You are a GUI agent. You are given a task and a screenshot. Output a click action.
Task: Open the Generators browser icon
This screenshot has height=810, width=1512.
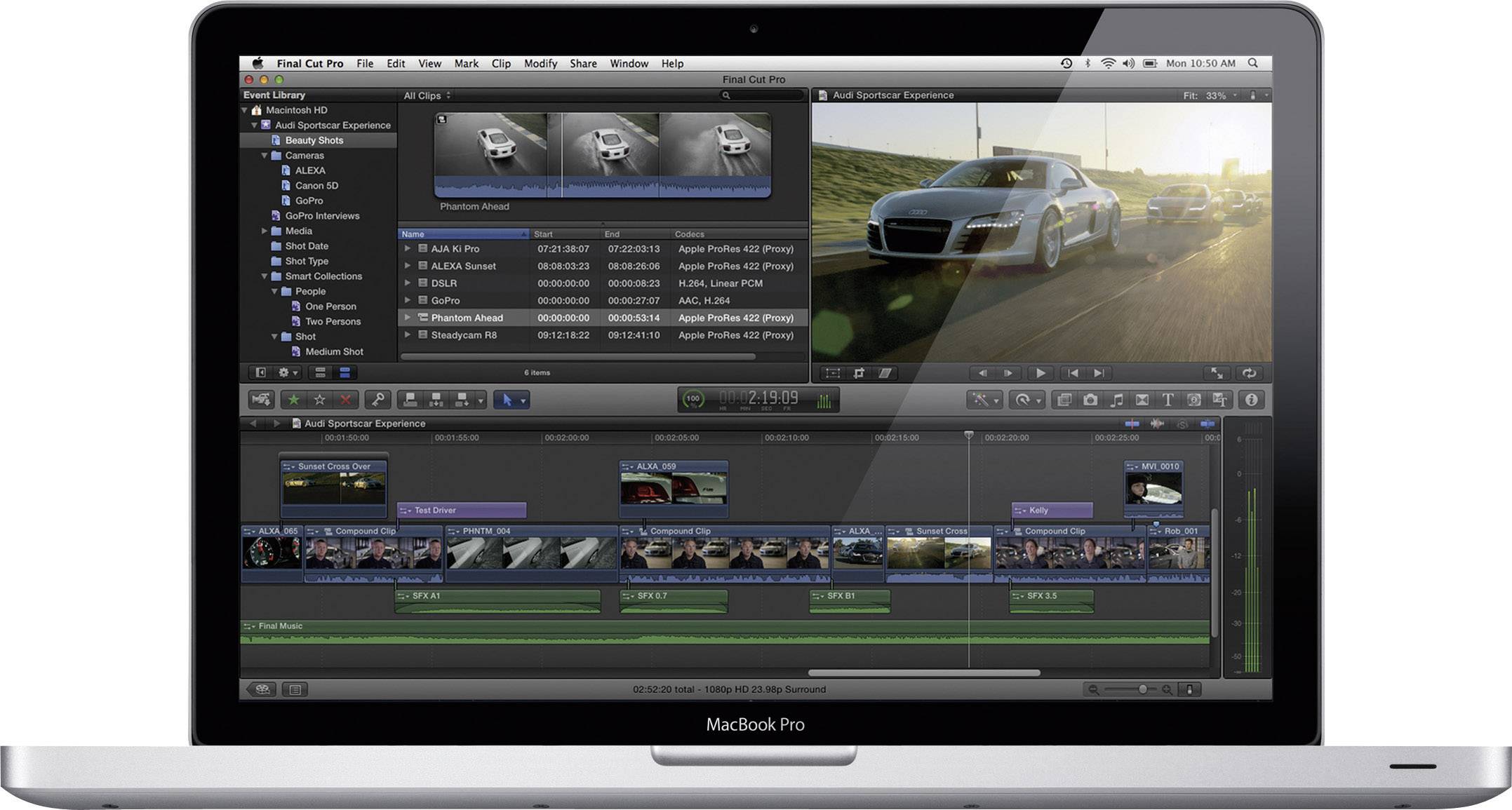pos(1194,400)
